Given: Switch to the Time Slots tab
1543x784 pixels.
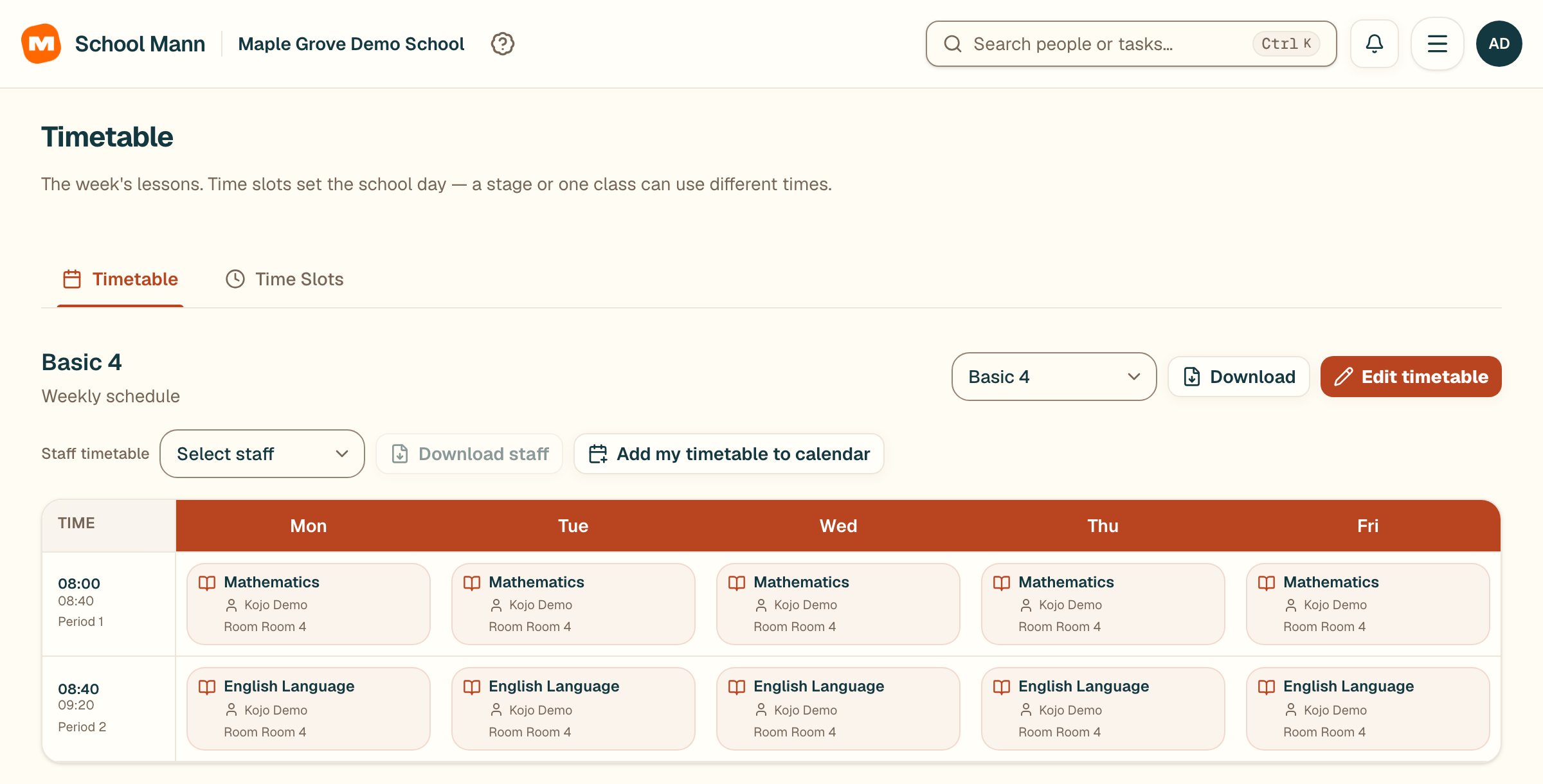Looking at the screenshot, I should click(x=284, y=279).
